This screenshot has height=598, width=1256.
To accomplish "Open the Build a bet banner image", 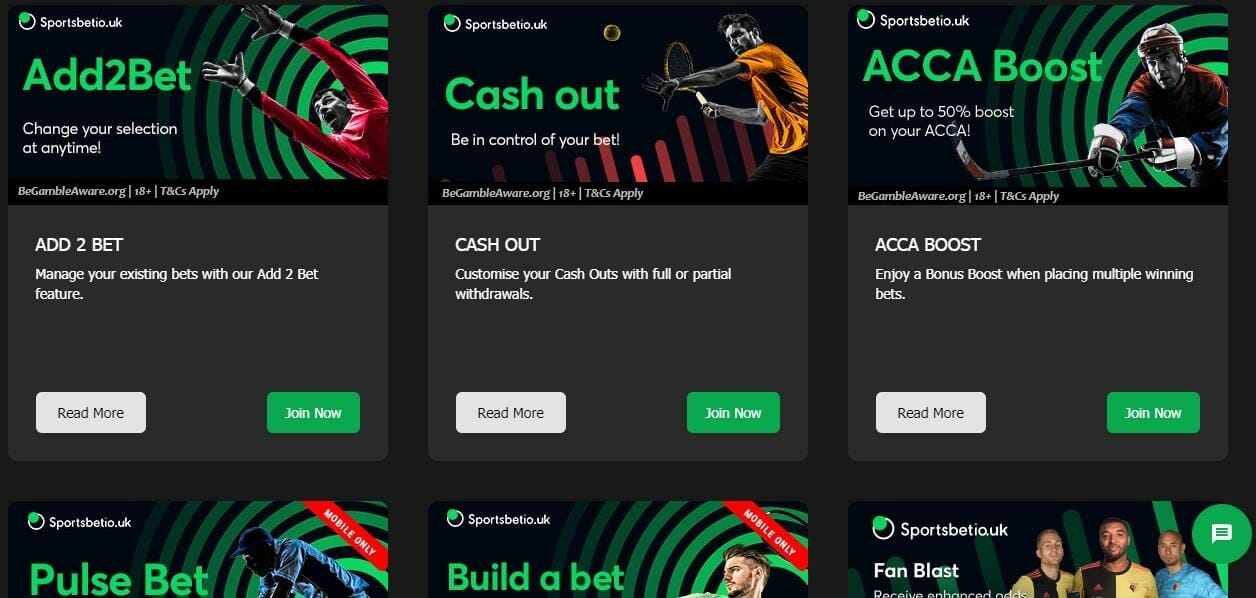I will [618, 549].
